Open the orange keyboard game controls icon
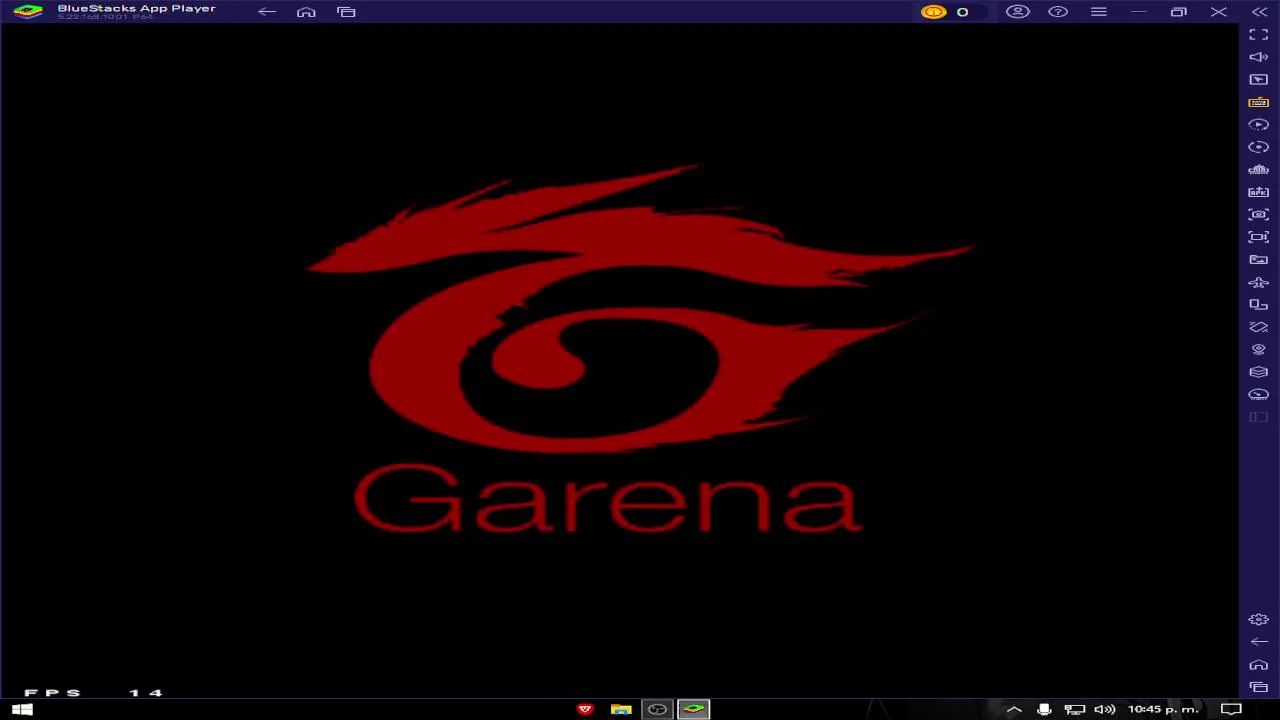The height and width of the screenshot is (720, 1280). tap(1258, 102)
